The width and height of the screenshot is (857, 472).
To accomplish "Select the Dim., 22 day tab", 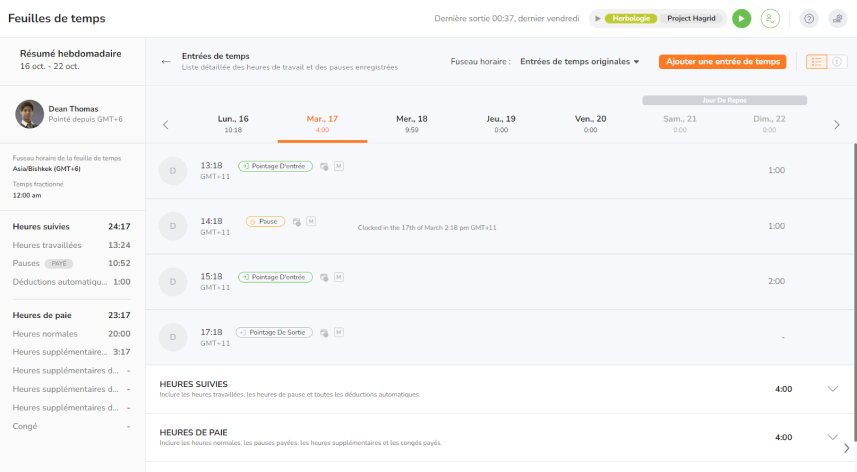I will click(769, 124).
